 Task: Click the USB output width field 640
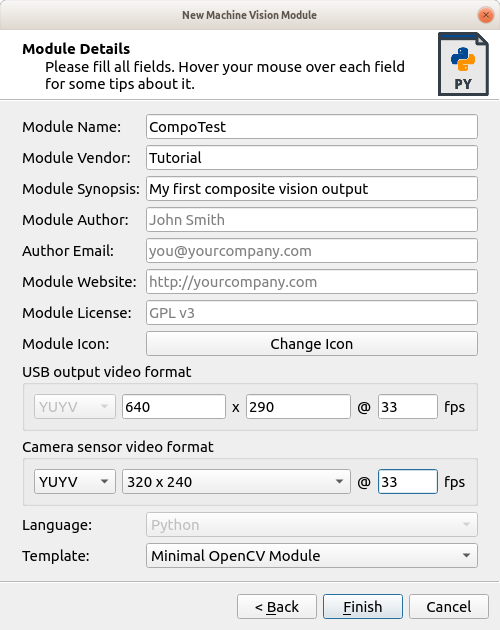coord(174,407)
